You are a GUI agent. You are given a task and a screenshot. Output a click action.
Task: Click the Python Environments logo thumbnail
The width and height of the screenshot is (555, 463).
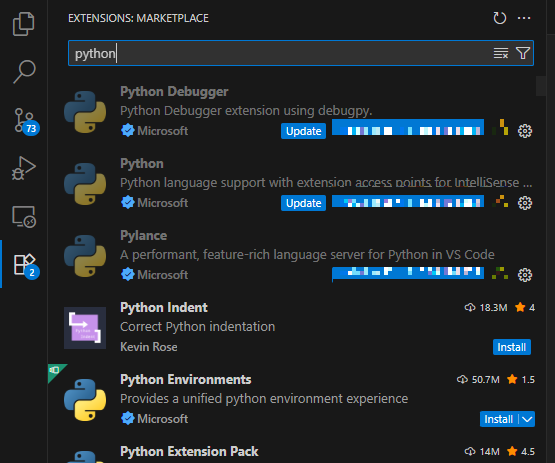pos(85,400)
